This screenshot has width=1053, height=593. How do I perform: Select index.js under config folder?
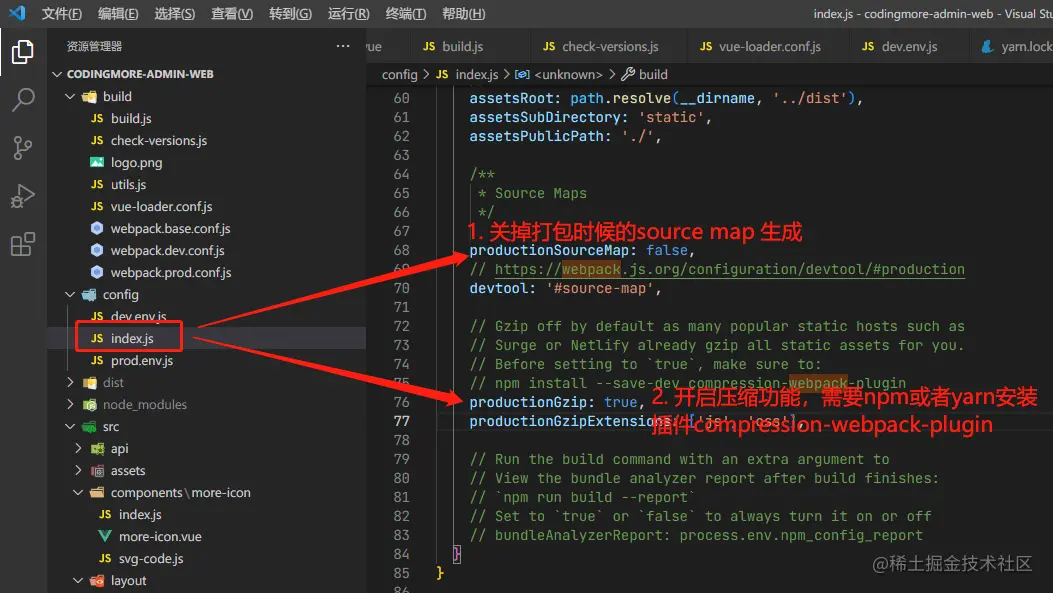tap(132, 338)
